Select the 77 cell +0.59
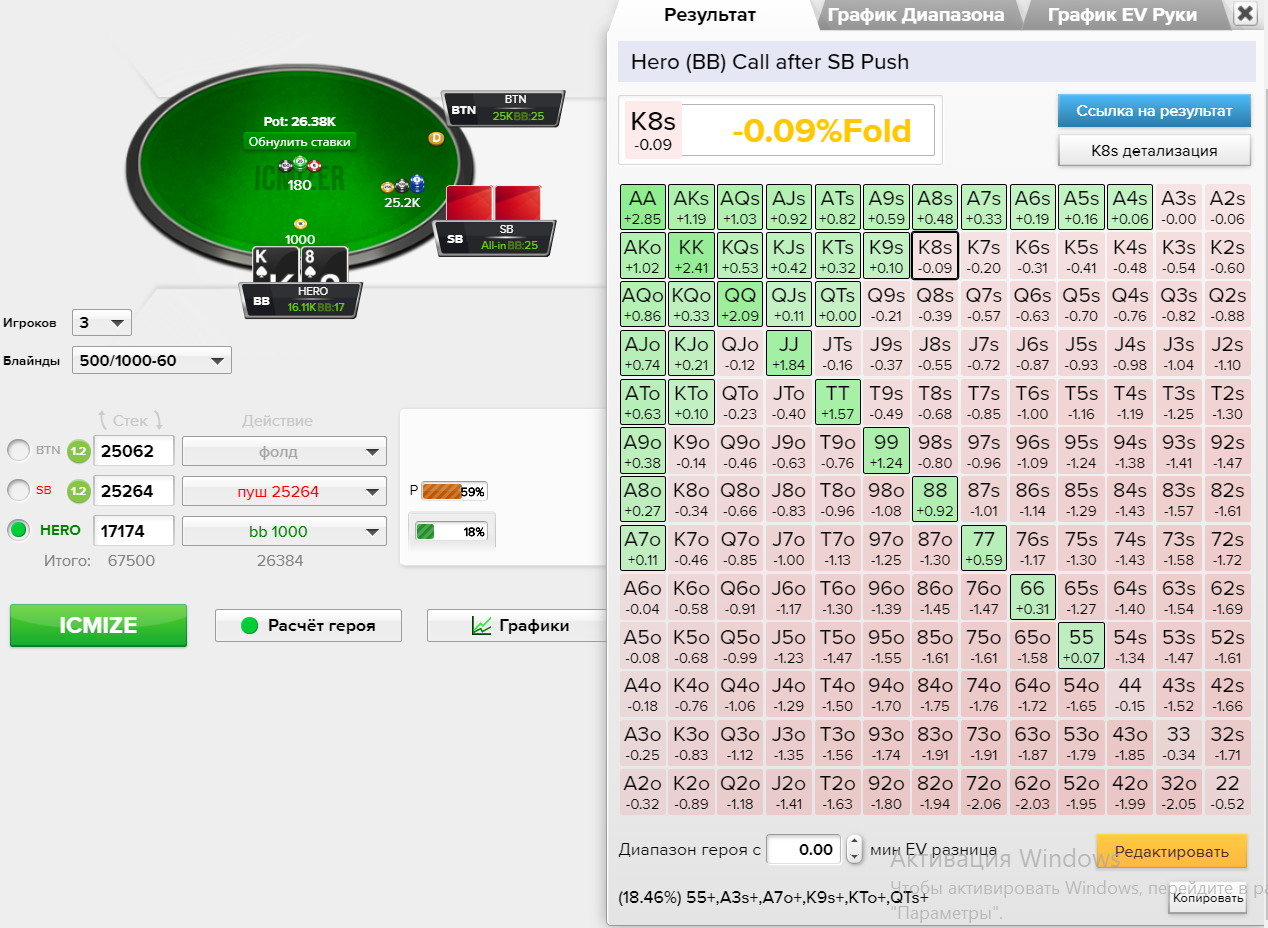 point(984,549)
